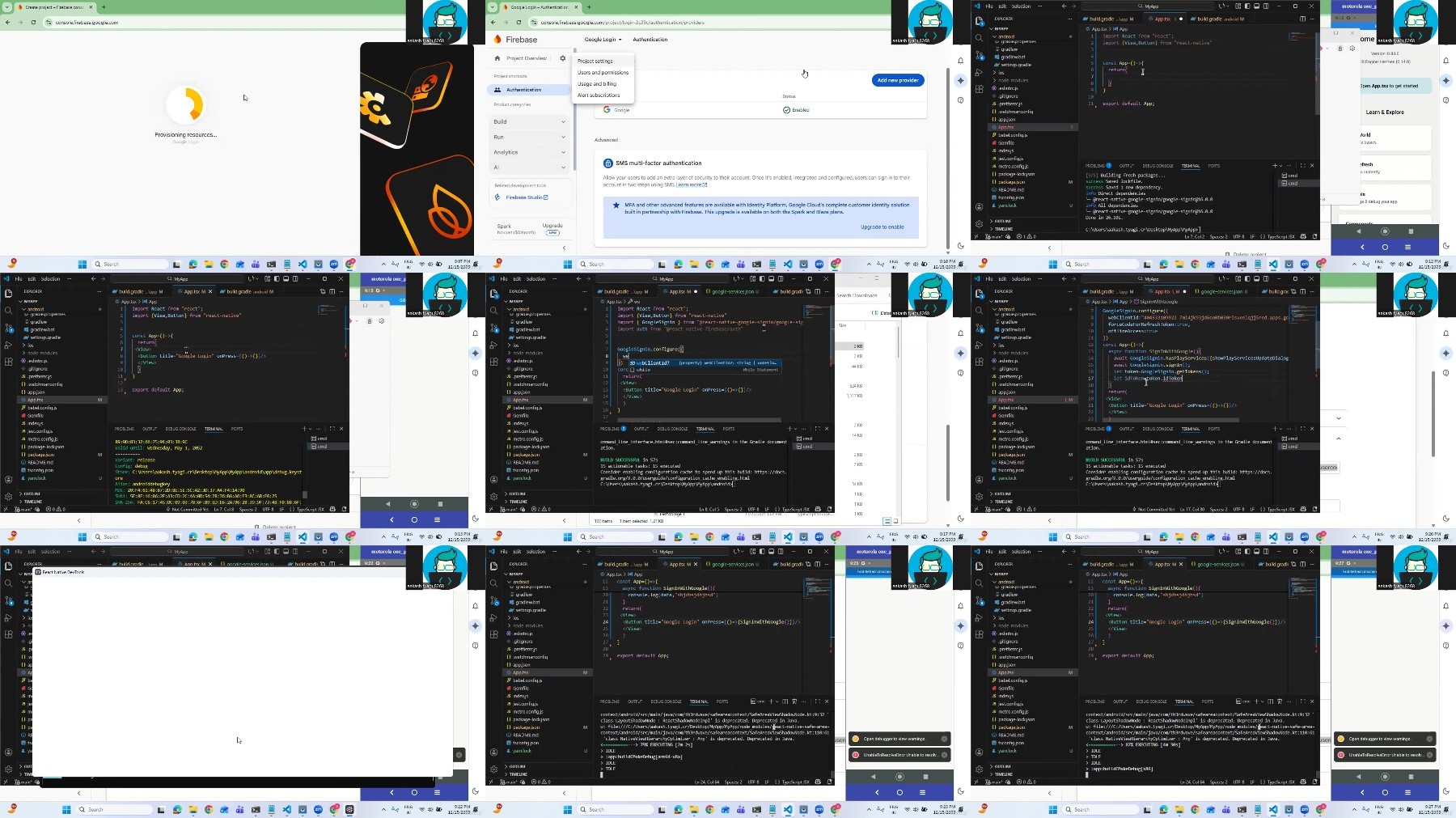Tap emulator home circle in "Learn & Explore" frame
1456x818 pixels.
pyautogui.click(x=1385, y=231)
